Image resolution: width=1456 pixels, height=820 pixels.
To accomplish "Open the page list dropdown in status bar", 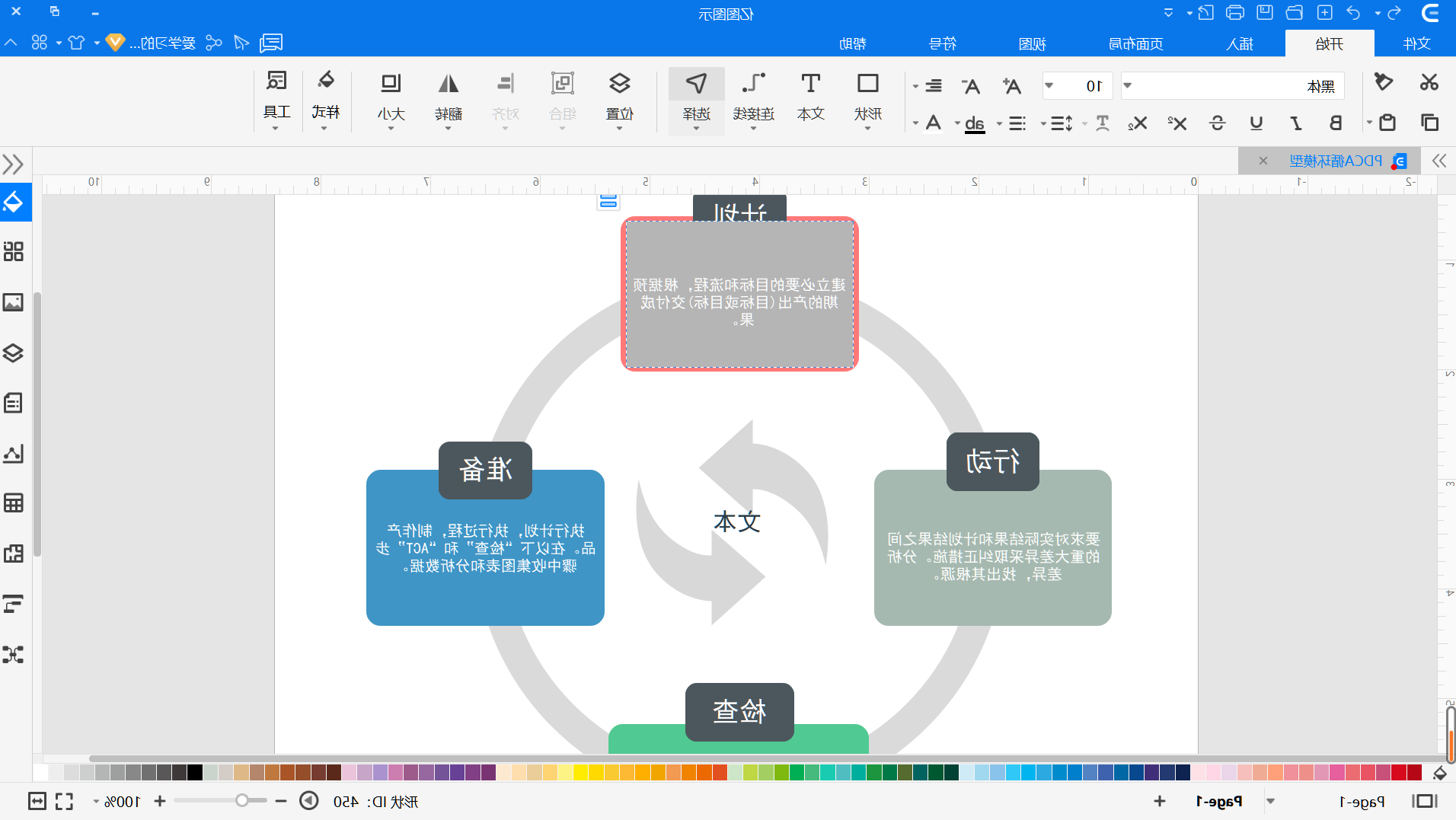I will coord(1270,801).
